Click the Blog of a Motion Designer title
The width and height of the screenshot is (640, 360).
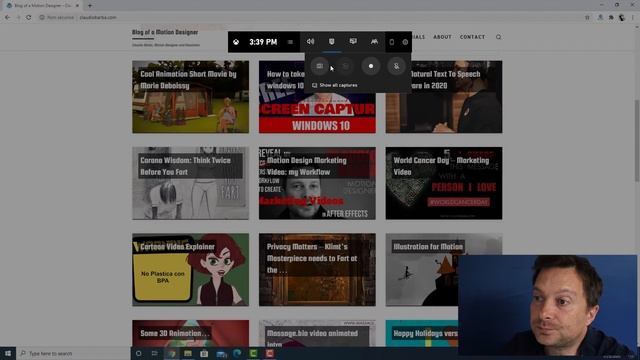(165, 32)
